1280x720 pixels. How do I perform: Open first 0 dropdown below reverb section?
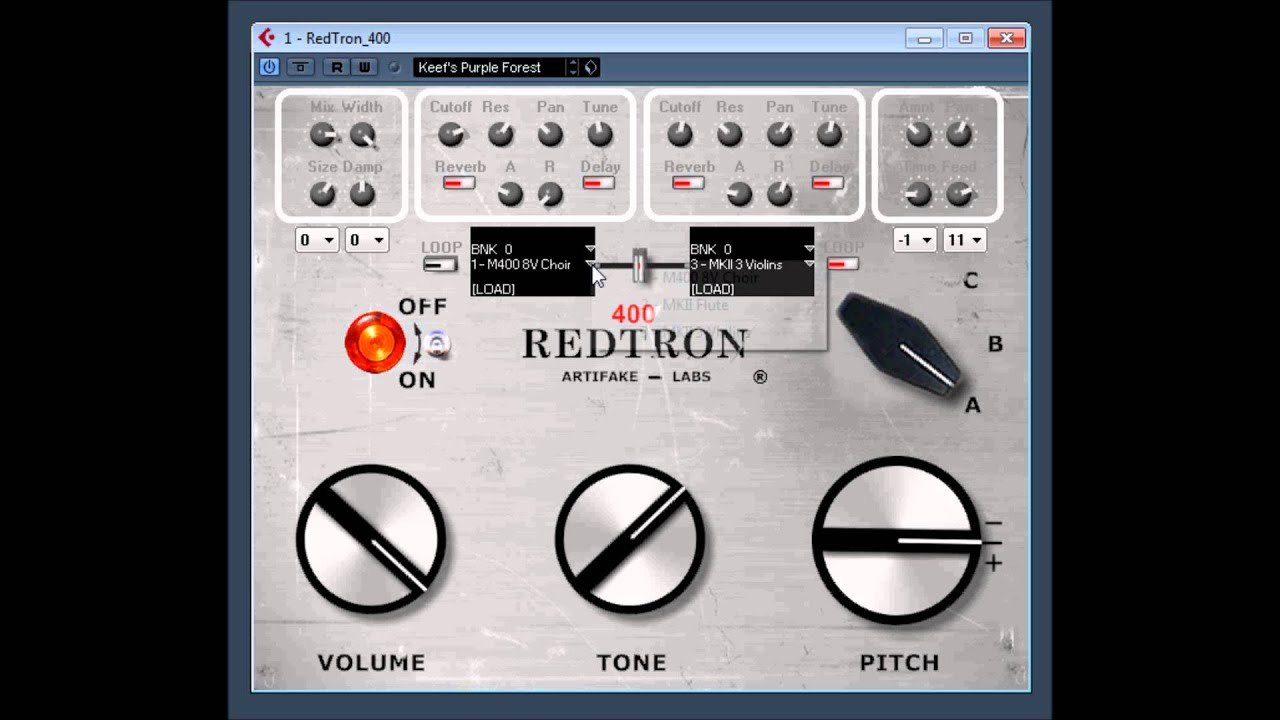[x=317, y=240]
